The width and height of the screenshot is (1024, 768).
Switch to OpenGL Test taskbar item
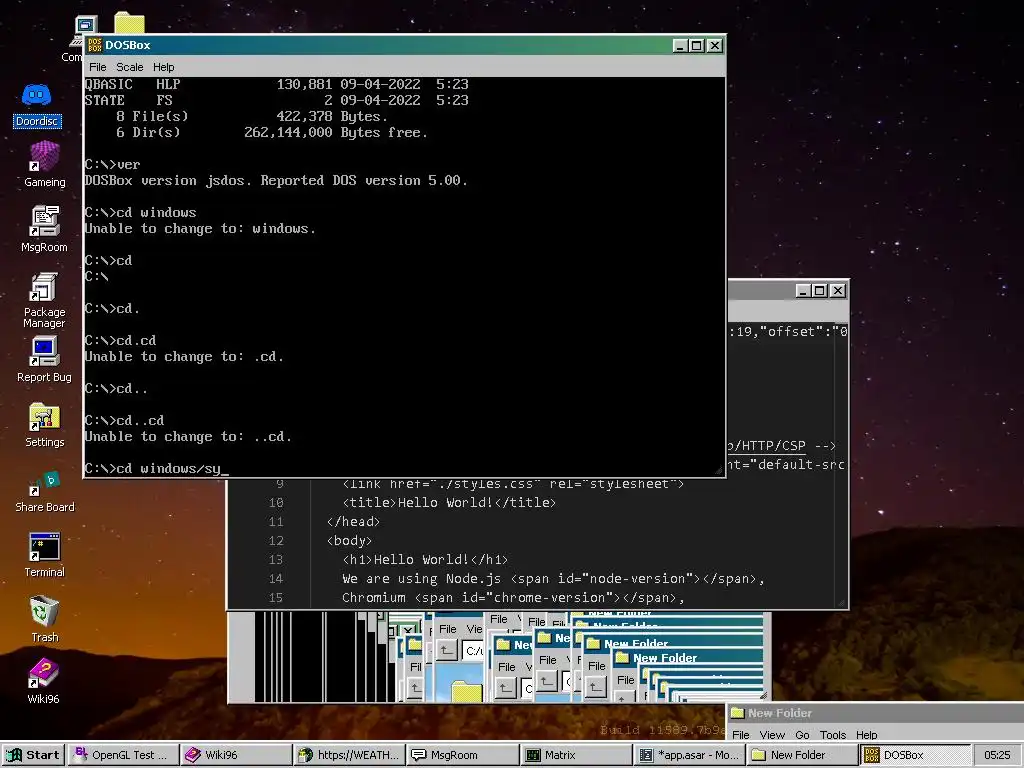pos(122,755)
